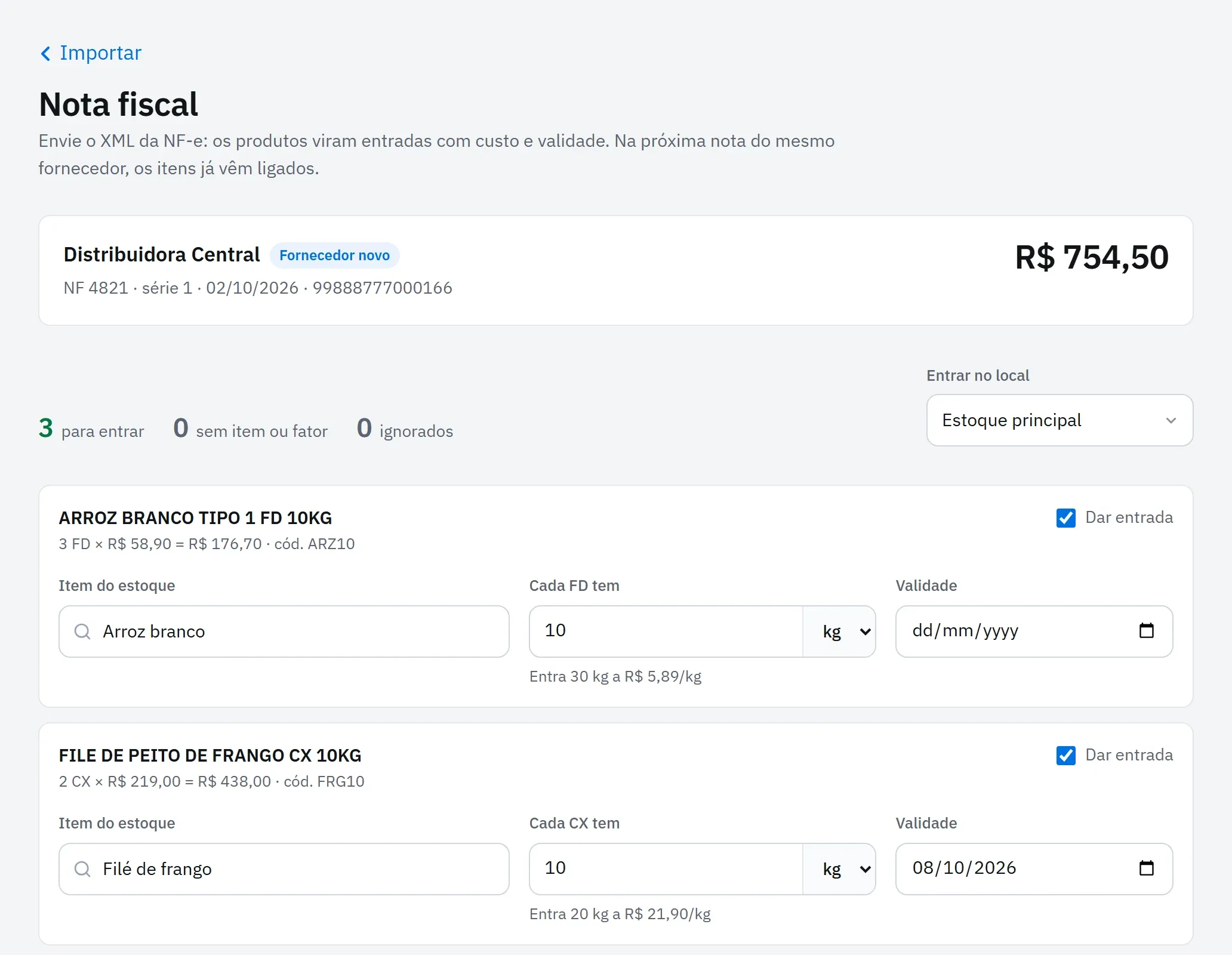The height and width of the screenshot is (955, 1232).
Task: Click the Arroz branco stock item search field
Action: pyautogui.click(x=284, y=631)
